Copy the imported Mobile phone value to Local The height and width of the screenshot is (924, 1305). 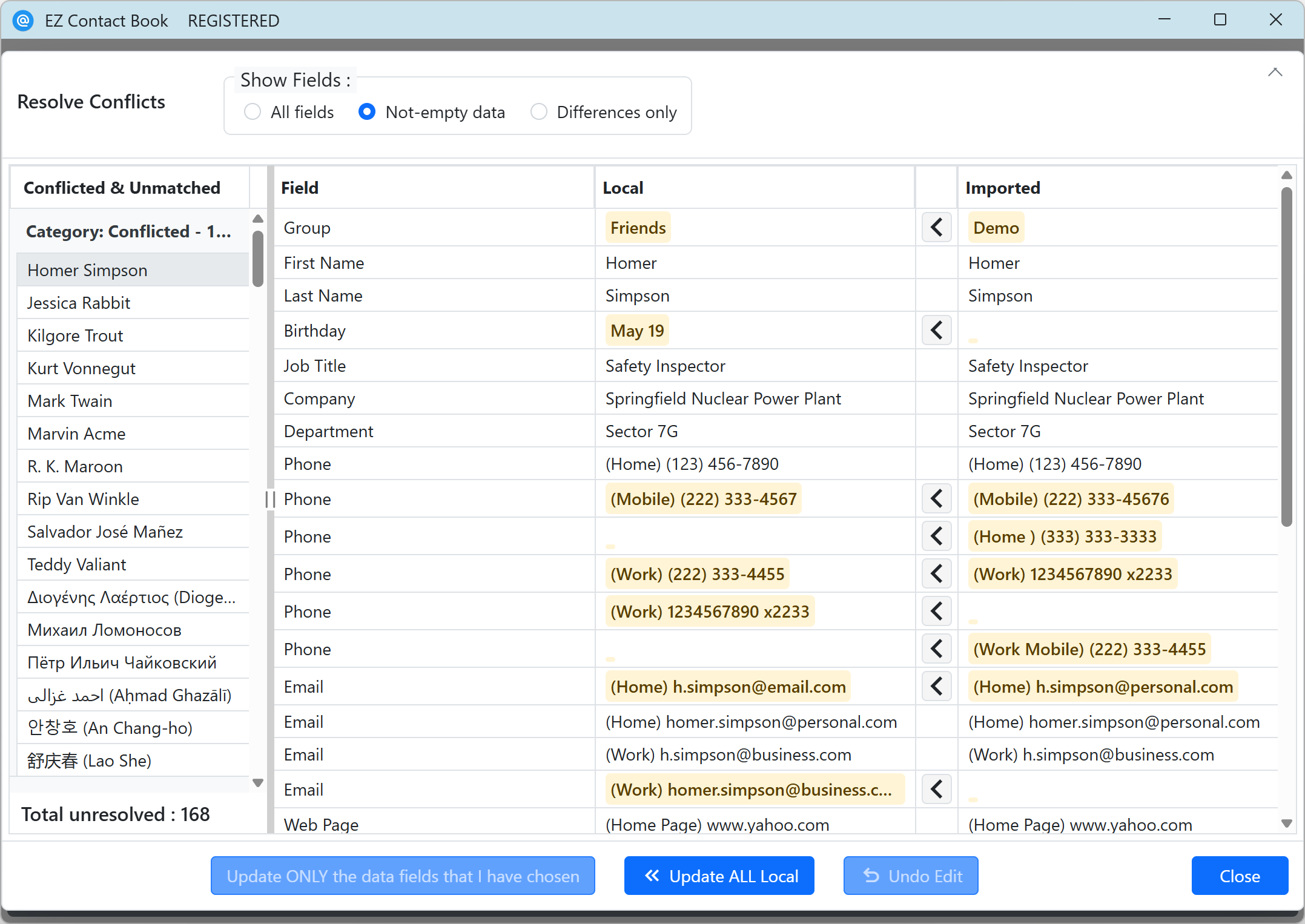(x=936, y=499)
